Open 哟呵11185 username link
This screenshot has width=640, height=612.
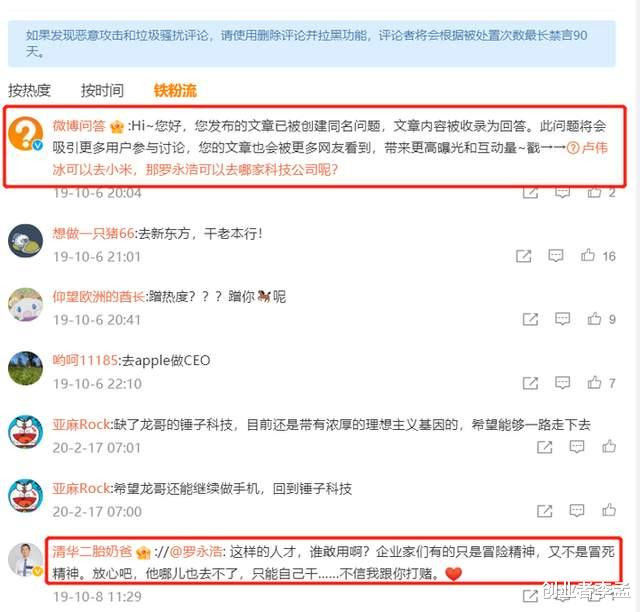click(85, 361)
